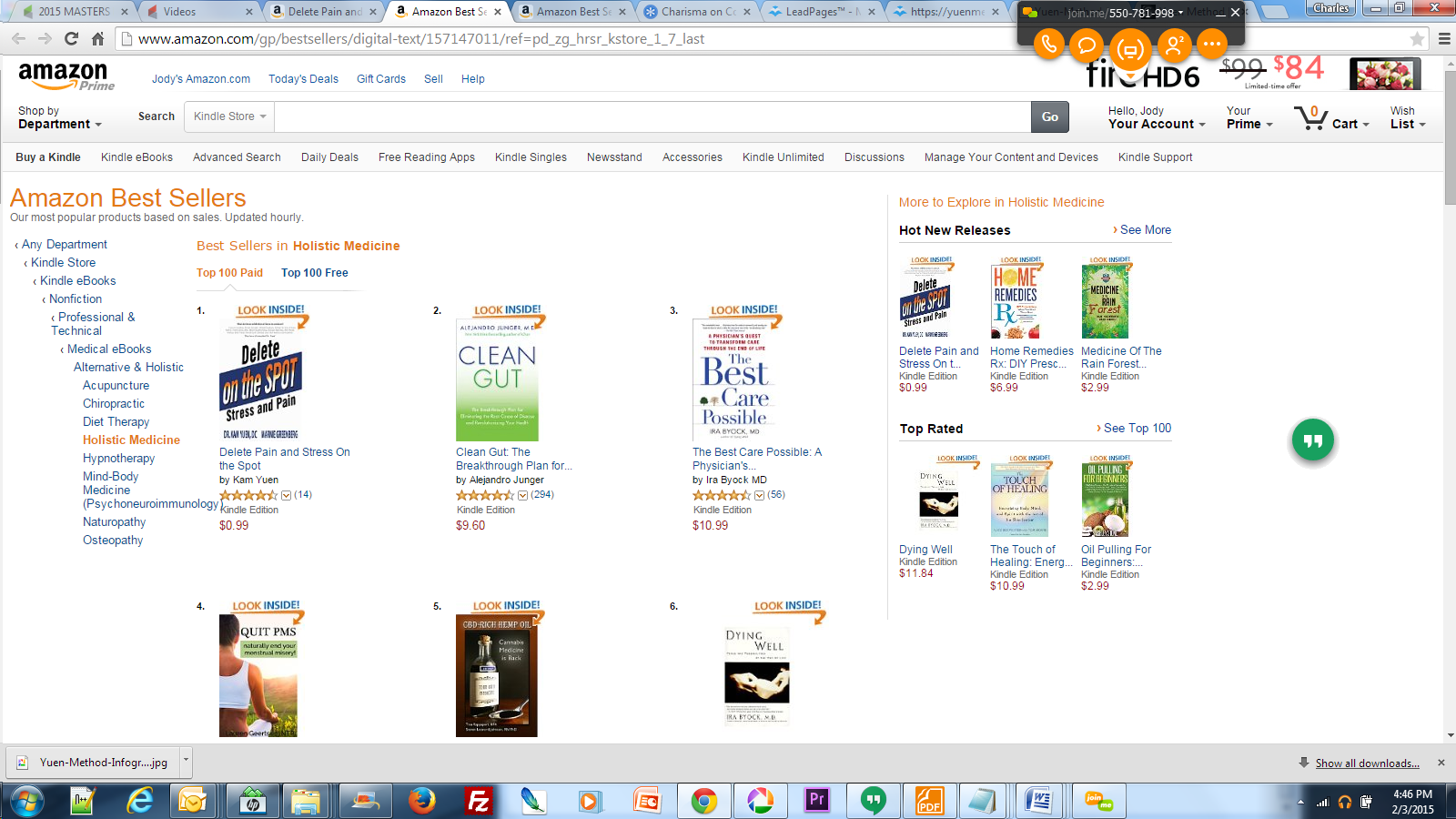The width and height of the screenshot is (1456, 819).
Task: Click the join.me screen share icon
Action: point(1129,48)
